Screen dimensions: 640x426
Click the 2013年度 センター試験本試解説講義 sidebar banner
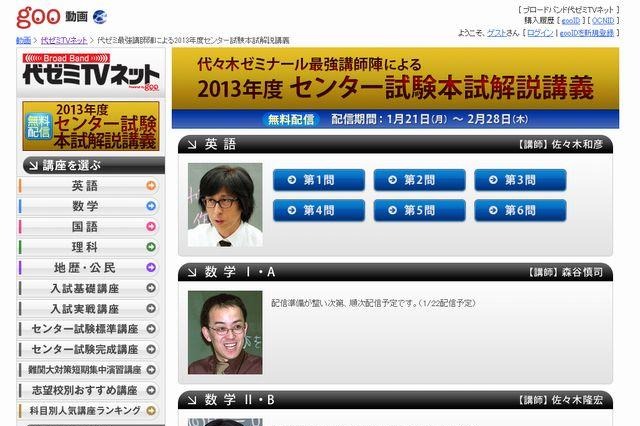tap(91, 126)
